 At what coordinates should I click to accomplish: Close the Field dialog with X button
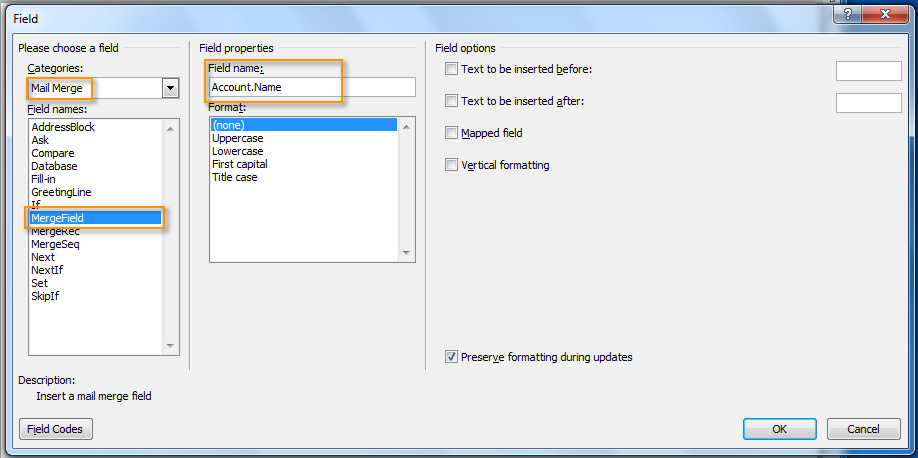coord(883,13)
